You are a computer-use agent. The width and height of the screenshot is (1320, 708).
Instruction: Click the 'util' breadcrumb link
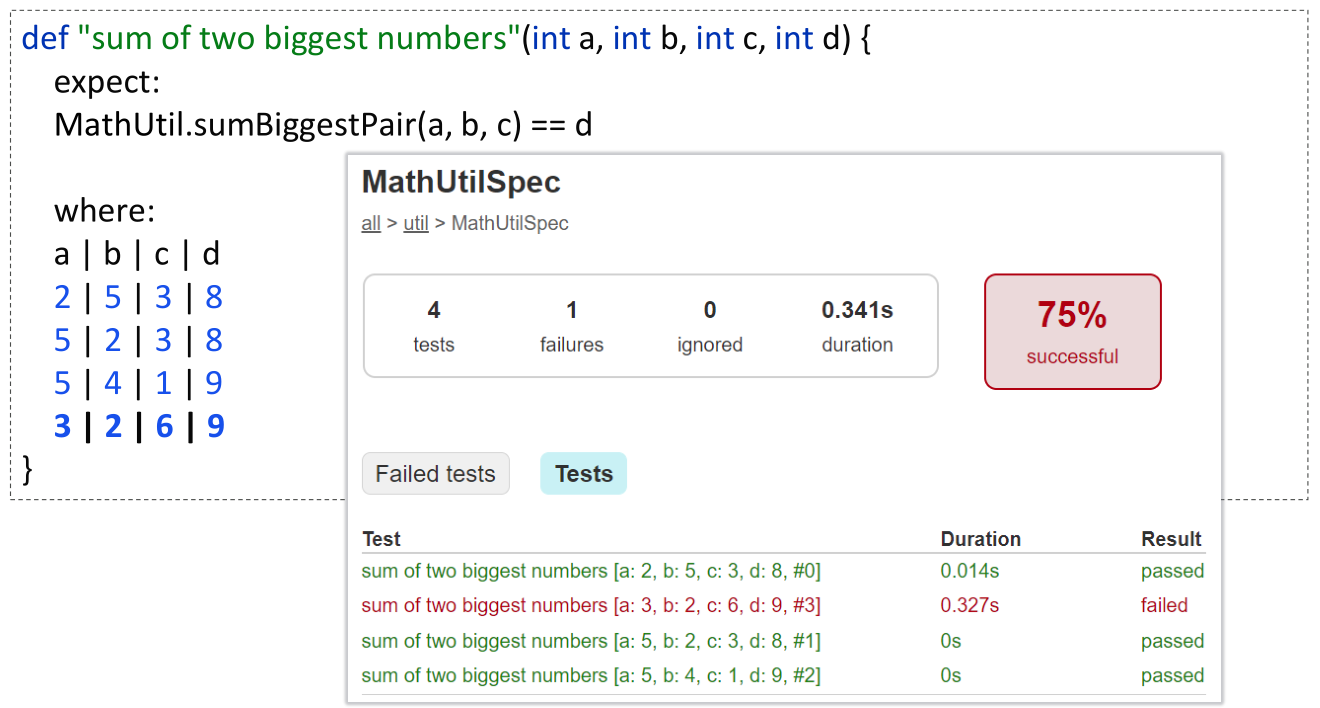(x=416, y=223)
